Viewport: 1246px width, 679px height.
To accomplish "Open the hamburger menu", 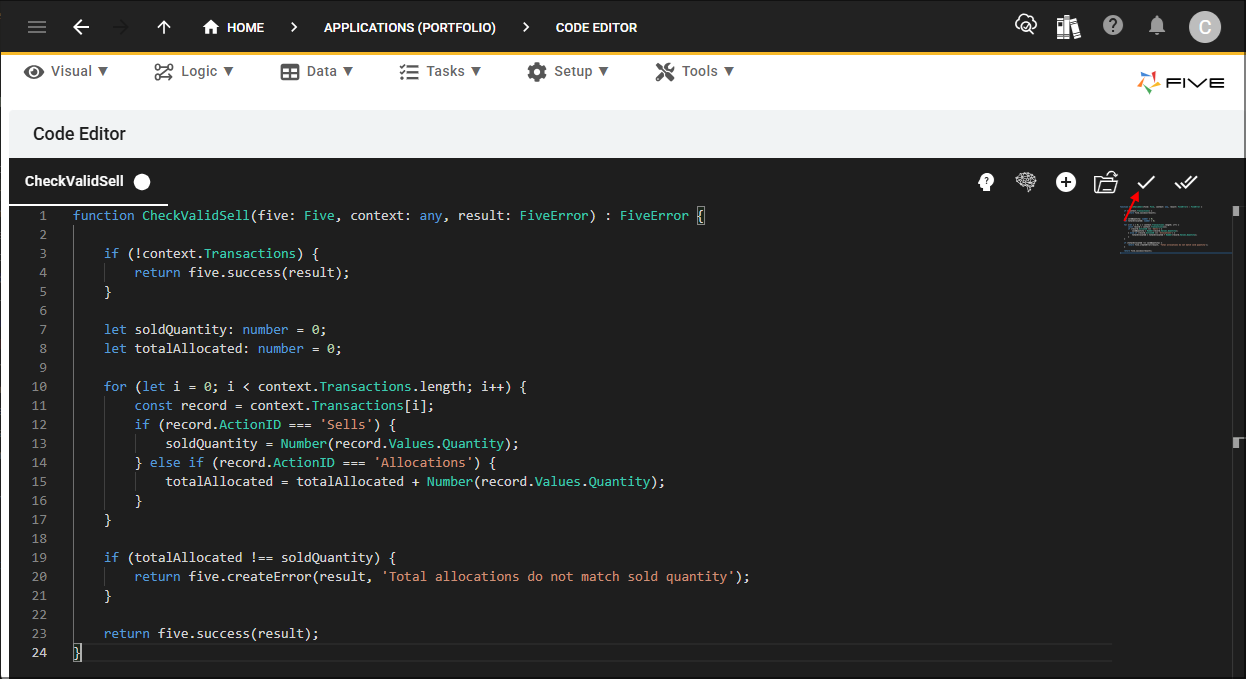I will [37, 27].
